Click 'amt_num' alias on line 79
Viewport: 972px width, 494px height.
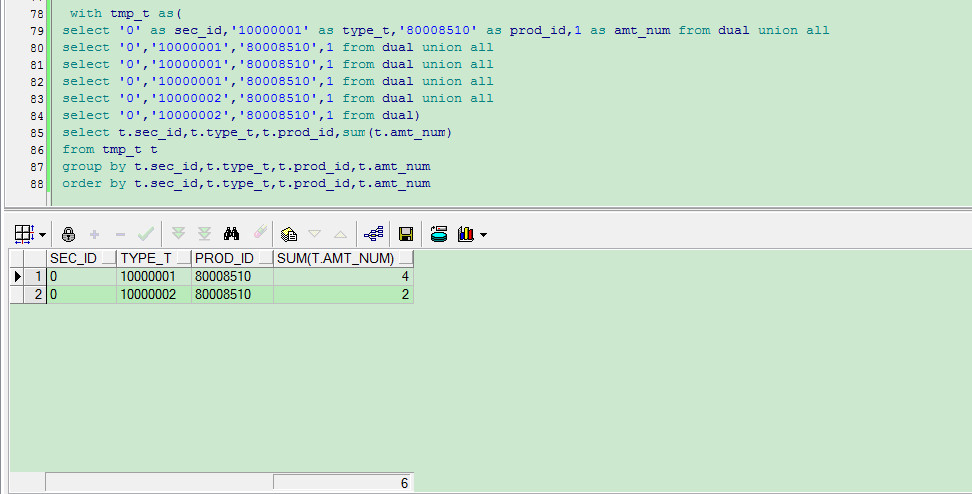point(642,30)
